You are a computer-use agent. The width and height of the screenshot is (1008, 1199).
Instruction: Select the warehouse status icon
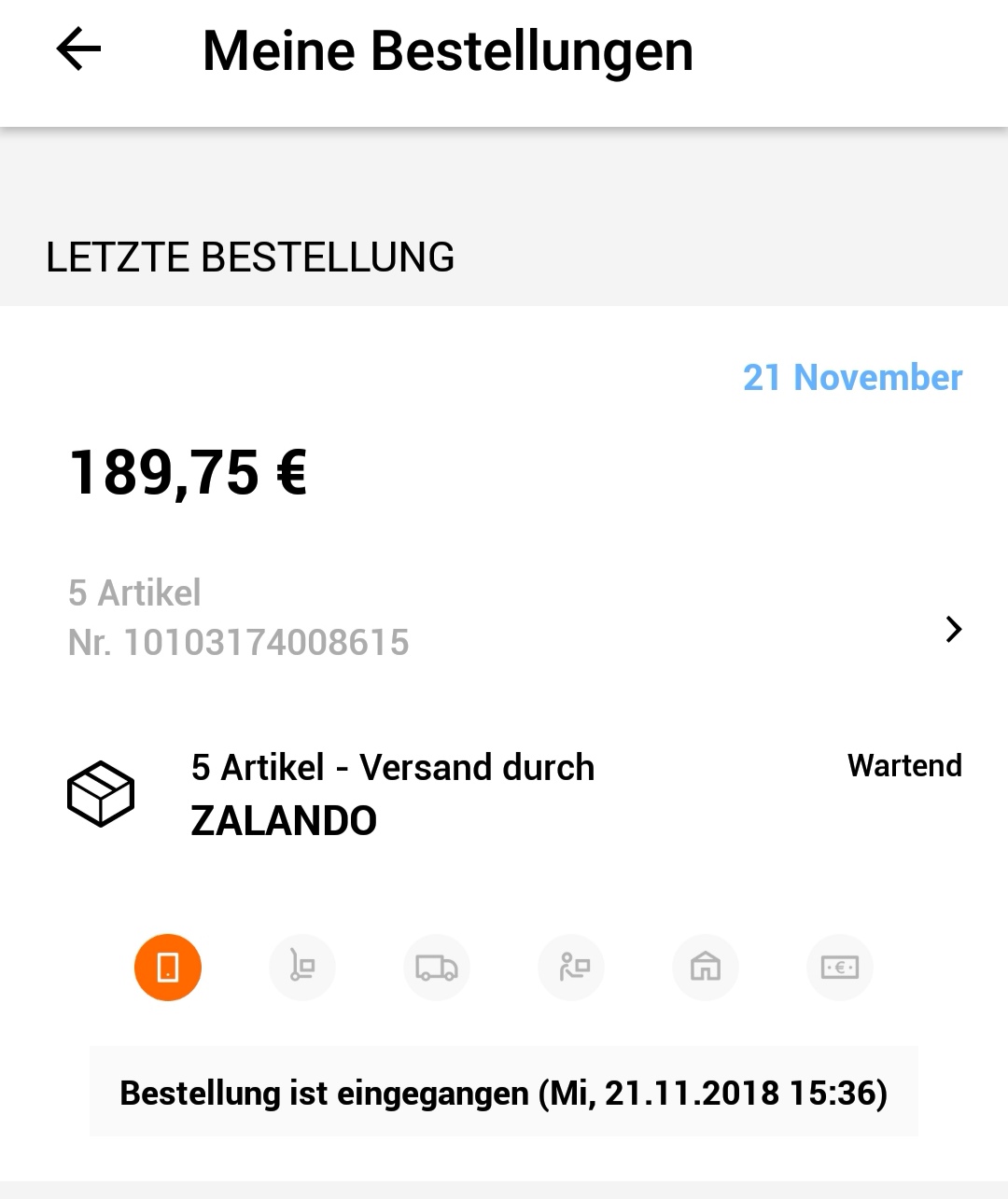(706, 968)
